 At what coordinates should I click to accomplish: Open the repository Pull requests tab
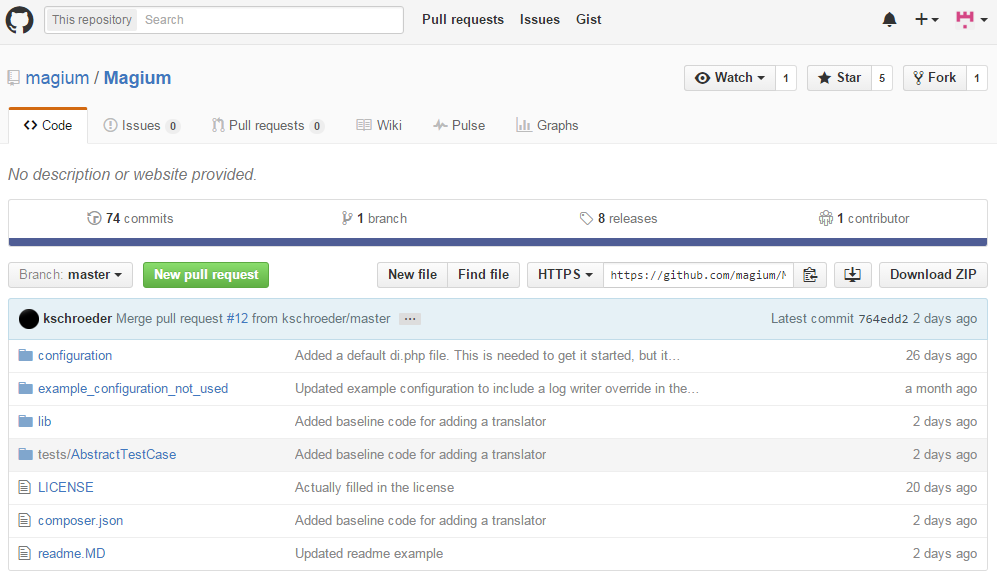click(268, 125)
